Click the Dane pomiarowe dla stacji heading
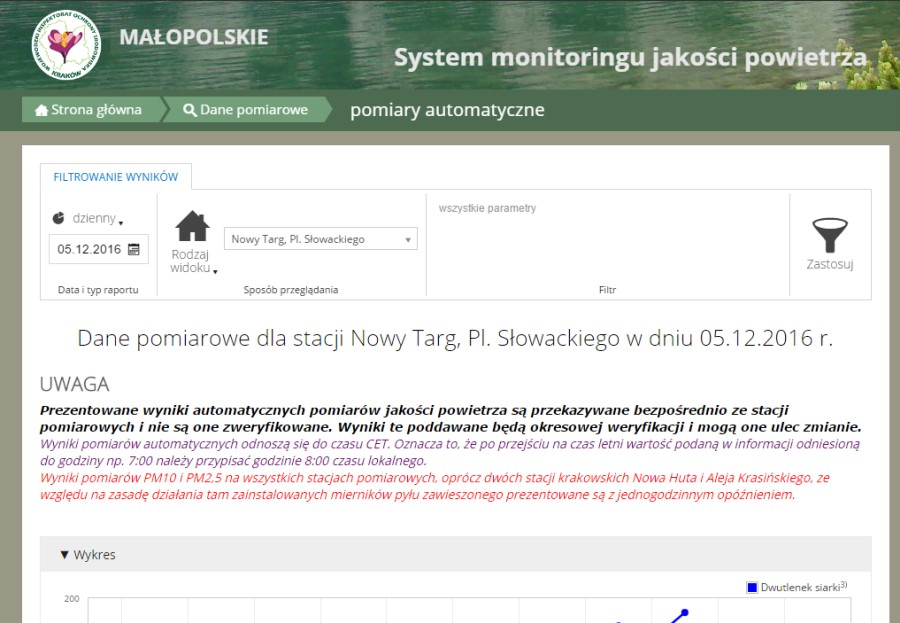The height and width of the screenshot is (623, 900). [x=455, y=338]
